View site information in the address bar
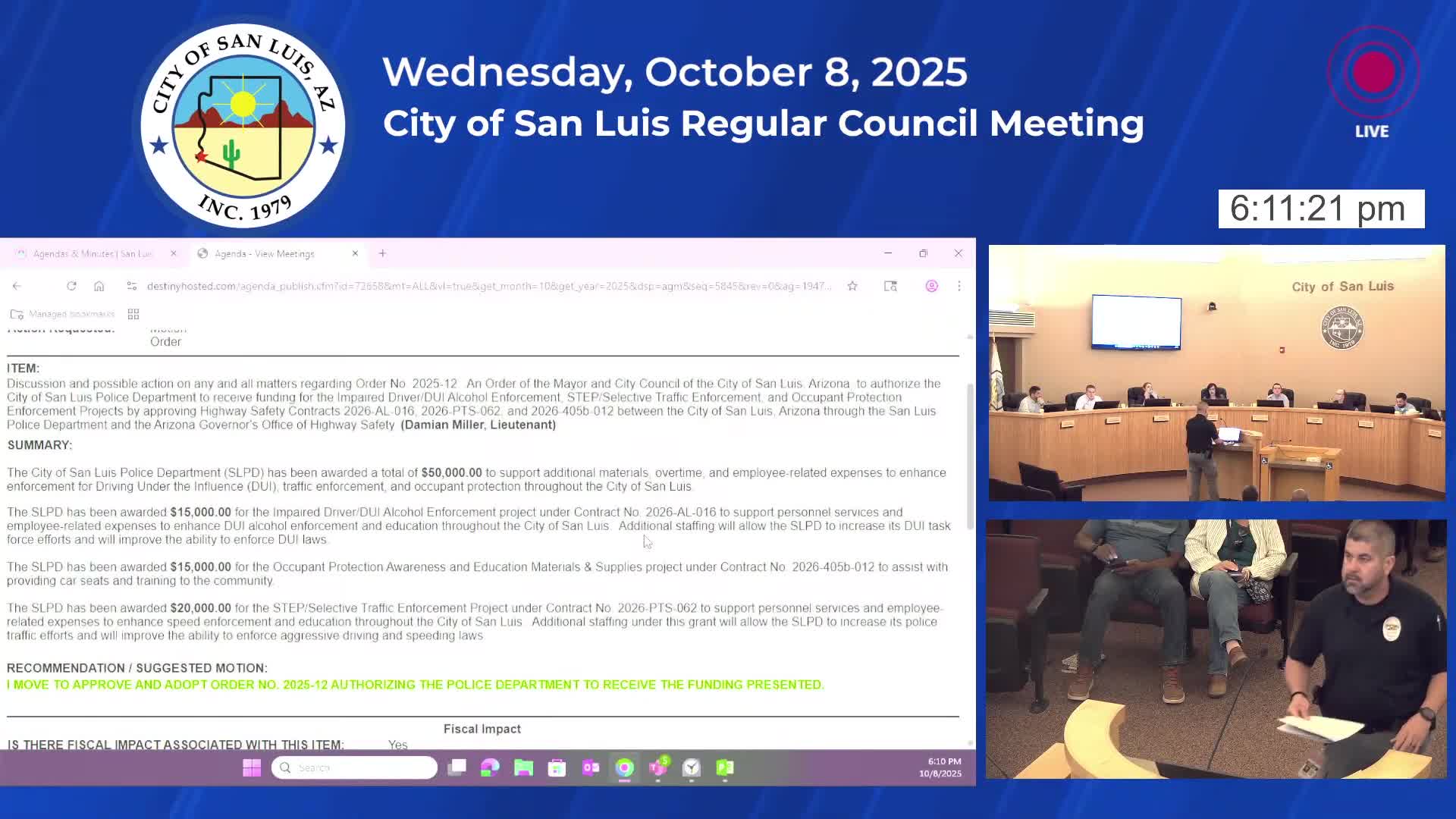Screen dimensions: 1456x819 coord(131,286)
